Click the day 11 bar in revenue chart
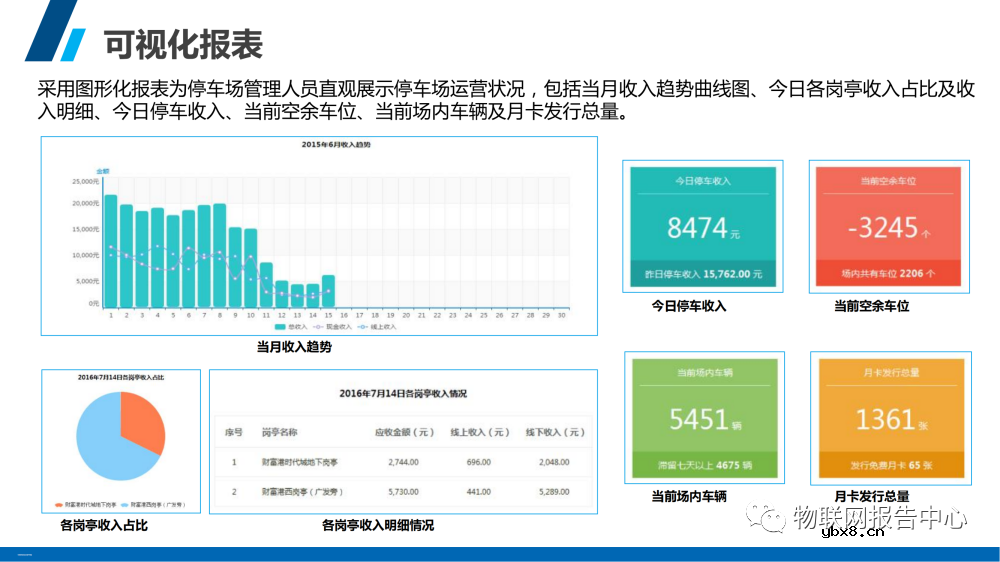This screenshot has height=562, width=1000. click(x=266, y=285)
